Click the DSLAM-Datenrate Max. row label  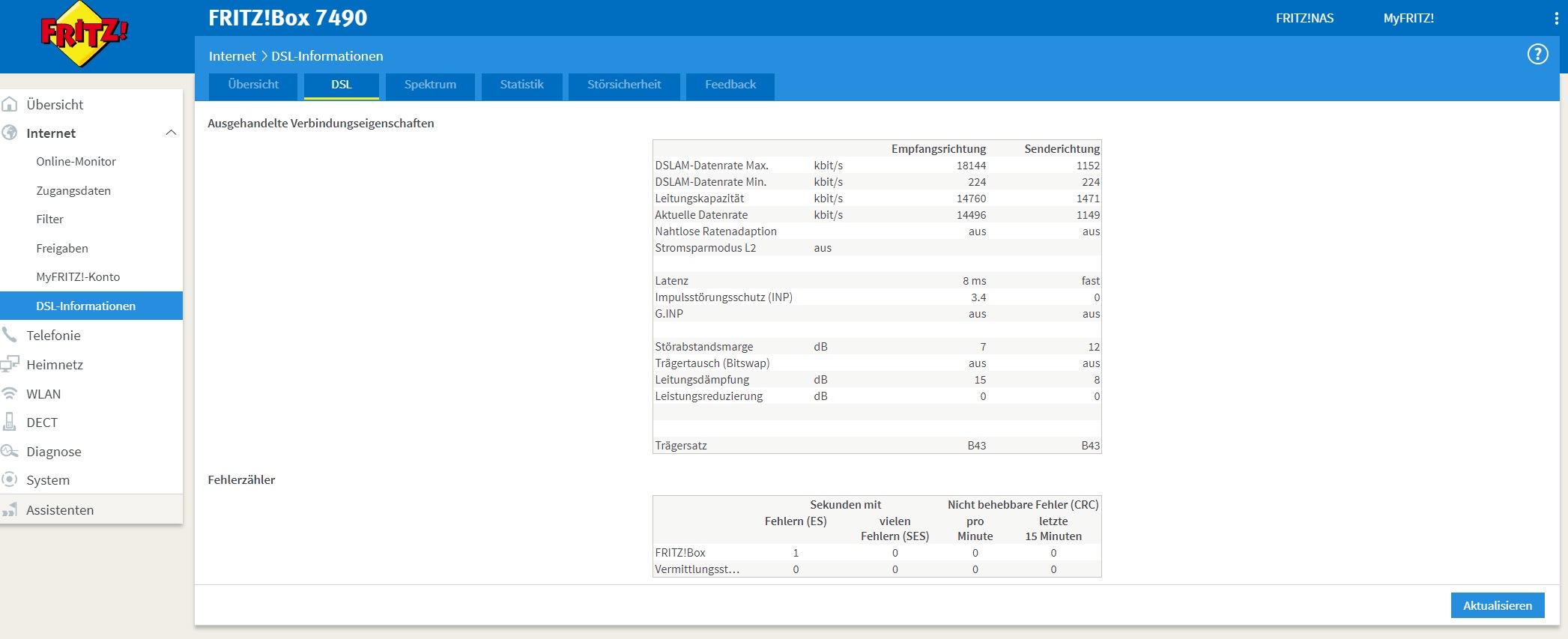pos(712,165)
